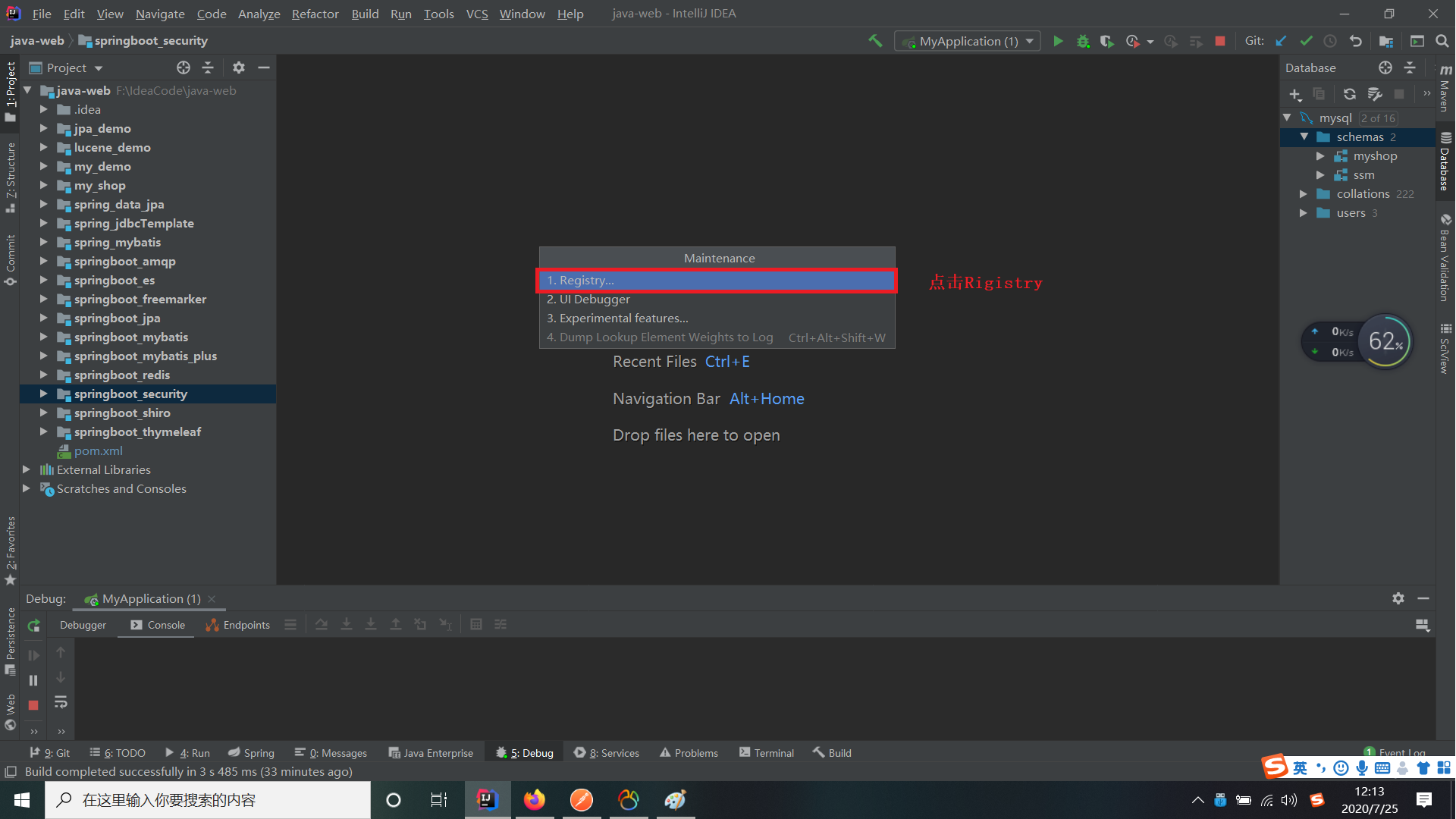This screenshot has height=819, width=1456.
Task: Click the Registry menu item
Action: [716, 279]
